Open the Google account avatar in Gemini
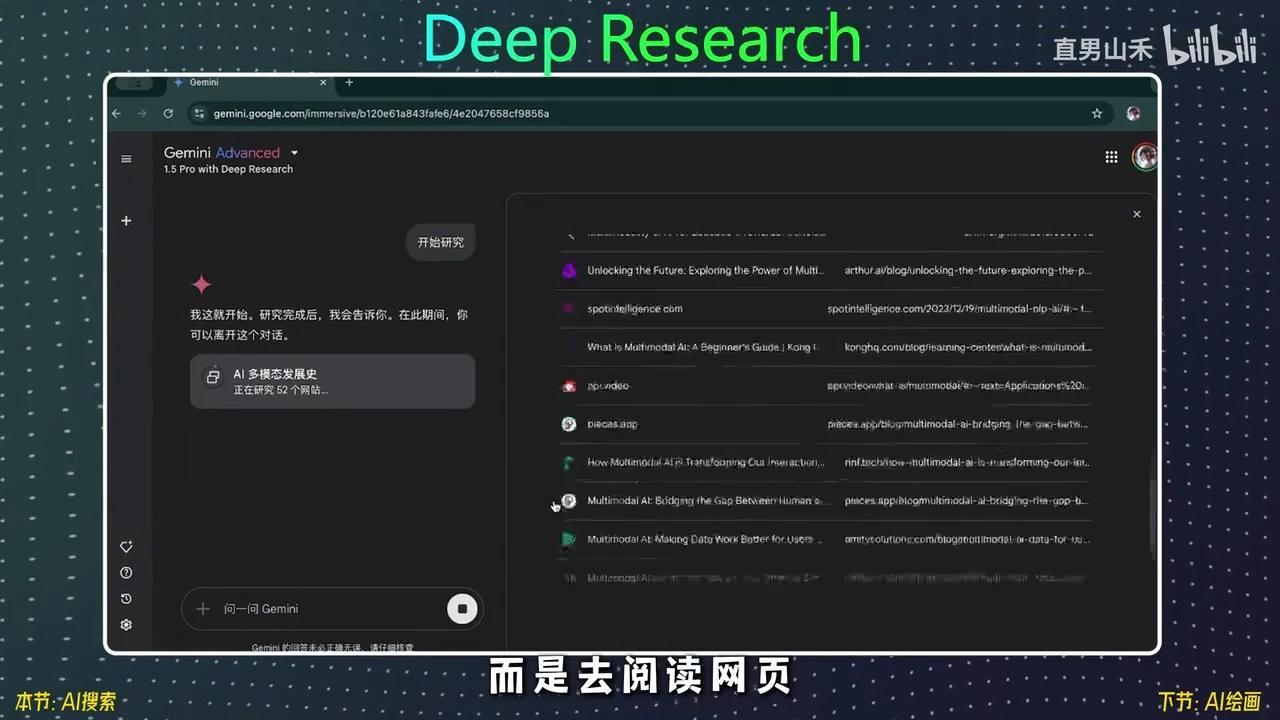 point(1145,156)
